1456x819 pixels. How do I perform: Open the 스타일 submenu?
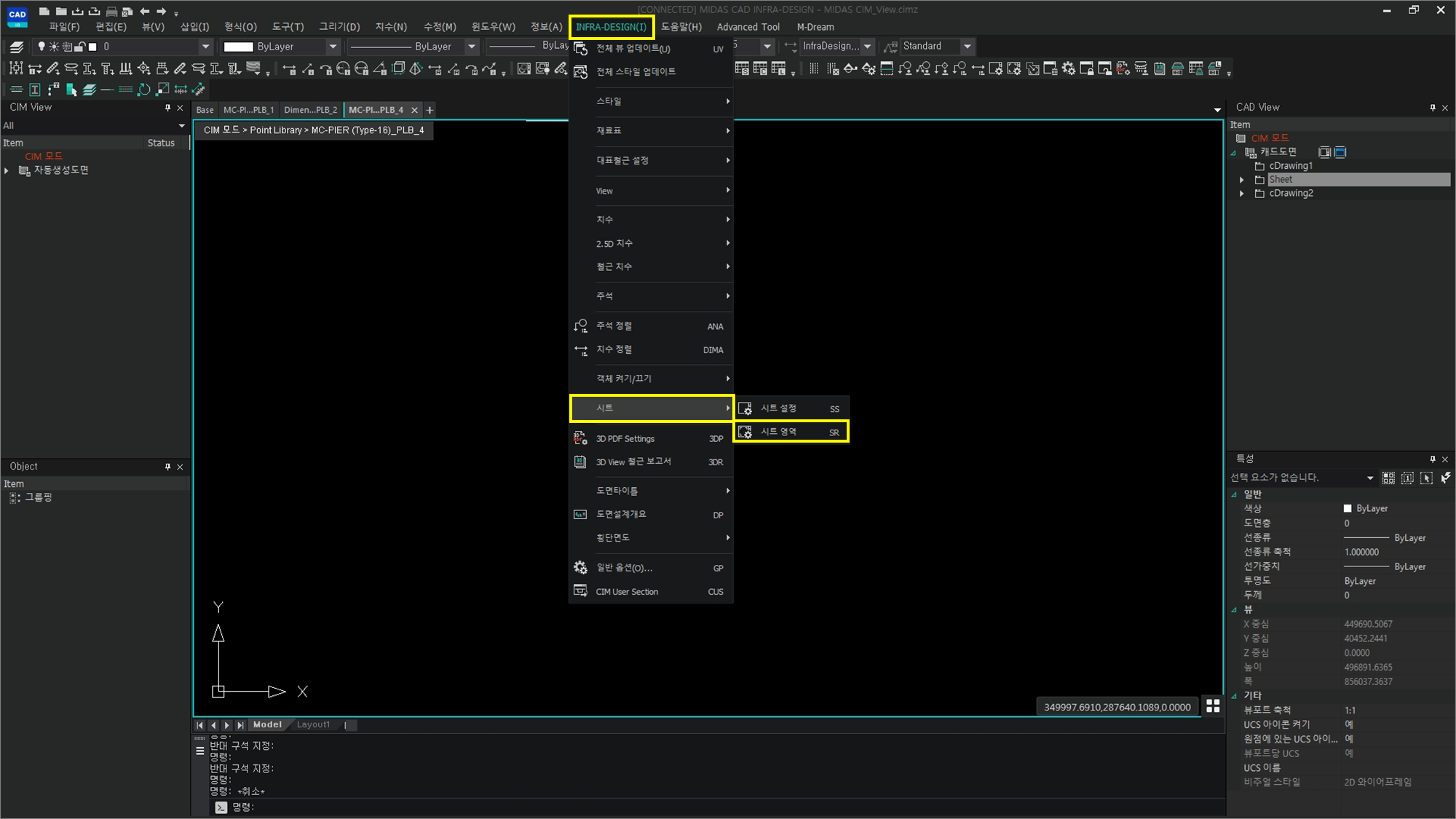click(651, 101)
